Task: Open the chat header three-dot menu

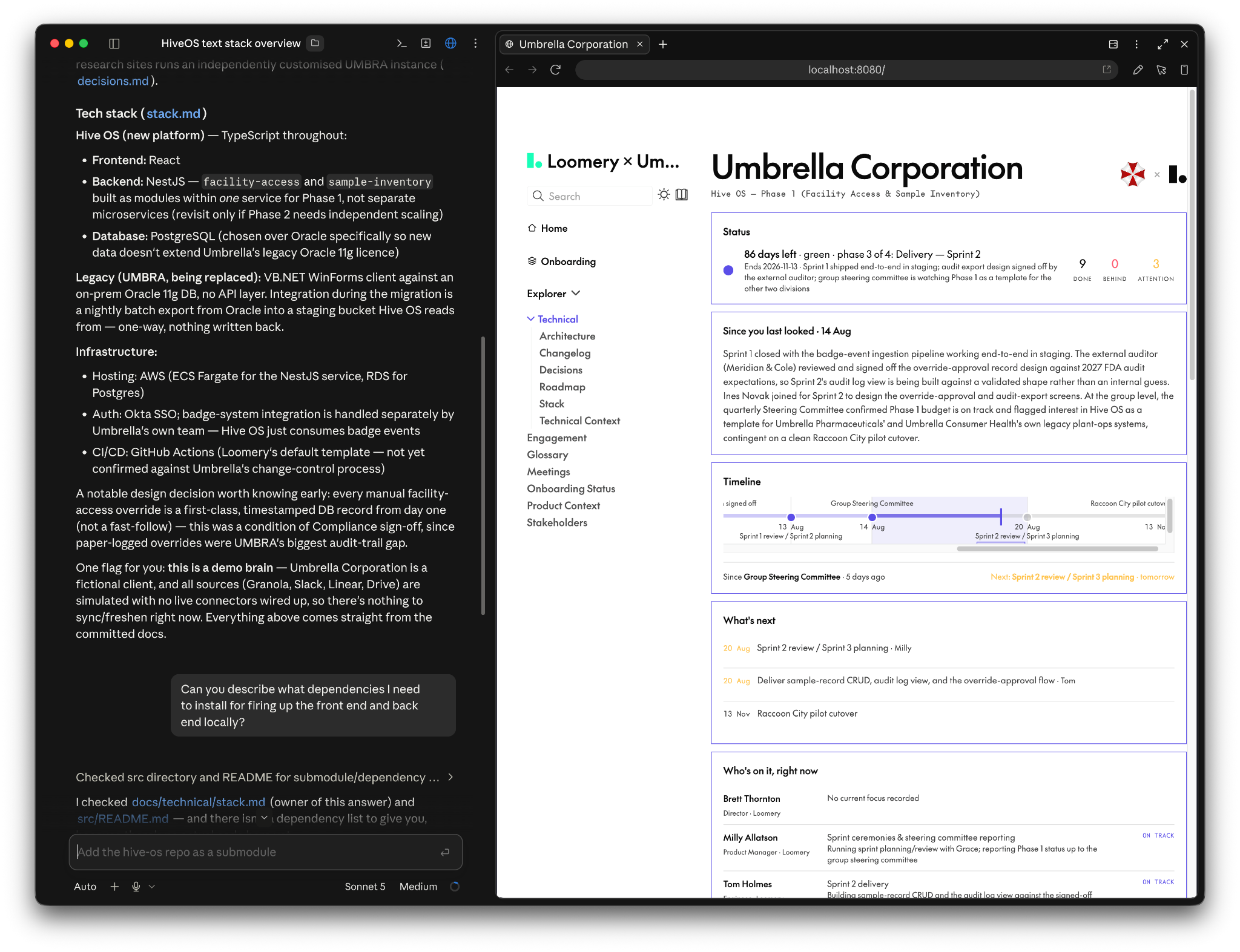Action: [475, 44]
